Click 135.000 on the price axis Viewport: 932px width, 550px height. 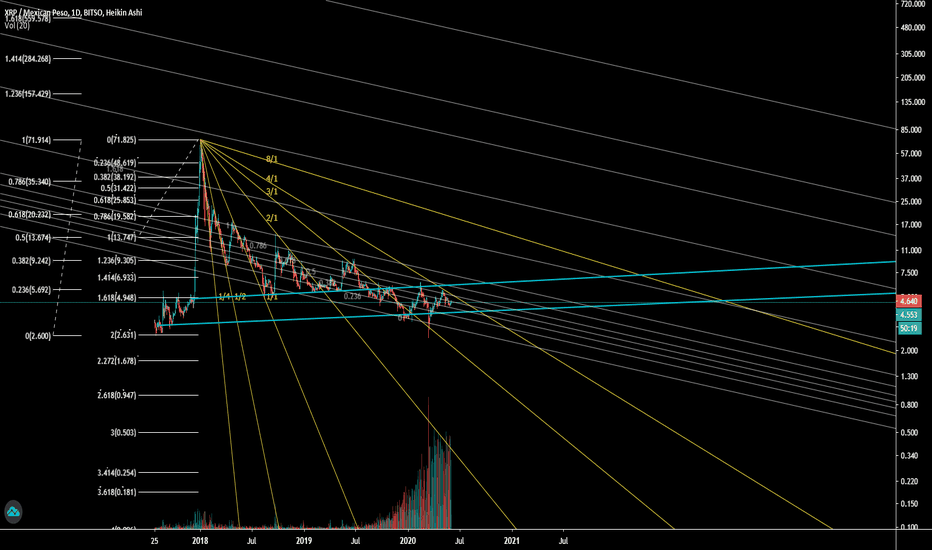913,103
